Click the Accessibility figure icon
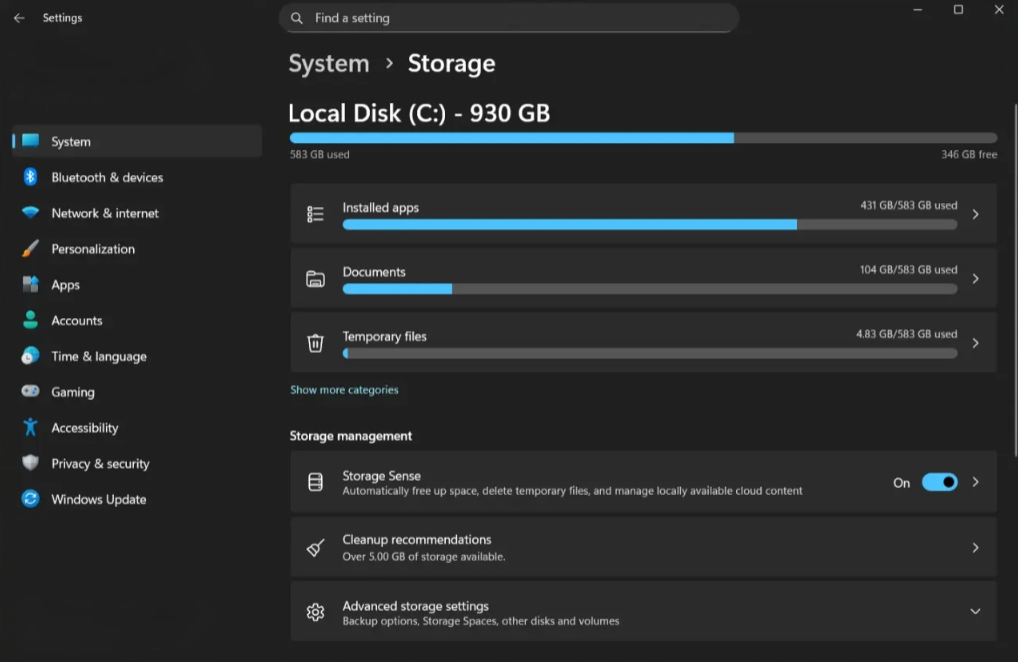 tap(31, 427)
